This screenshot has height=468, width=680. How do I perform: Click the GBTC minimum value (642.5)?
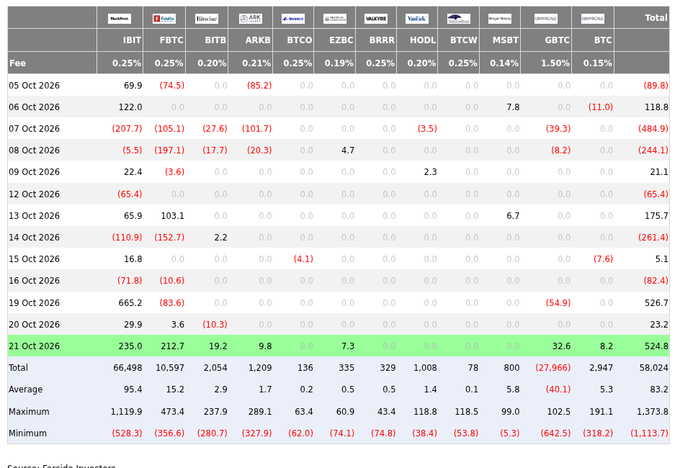[x=556, y=433]
